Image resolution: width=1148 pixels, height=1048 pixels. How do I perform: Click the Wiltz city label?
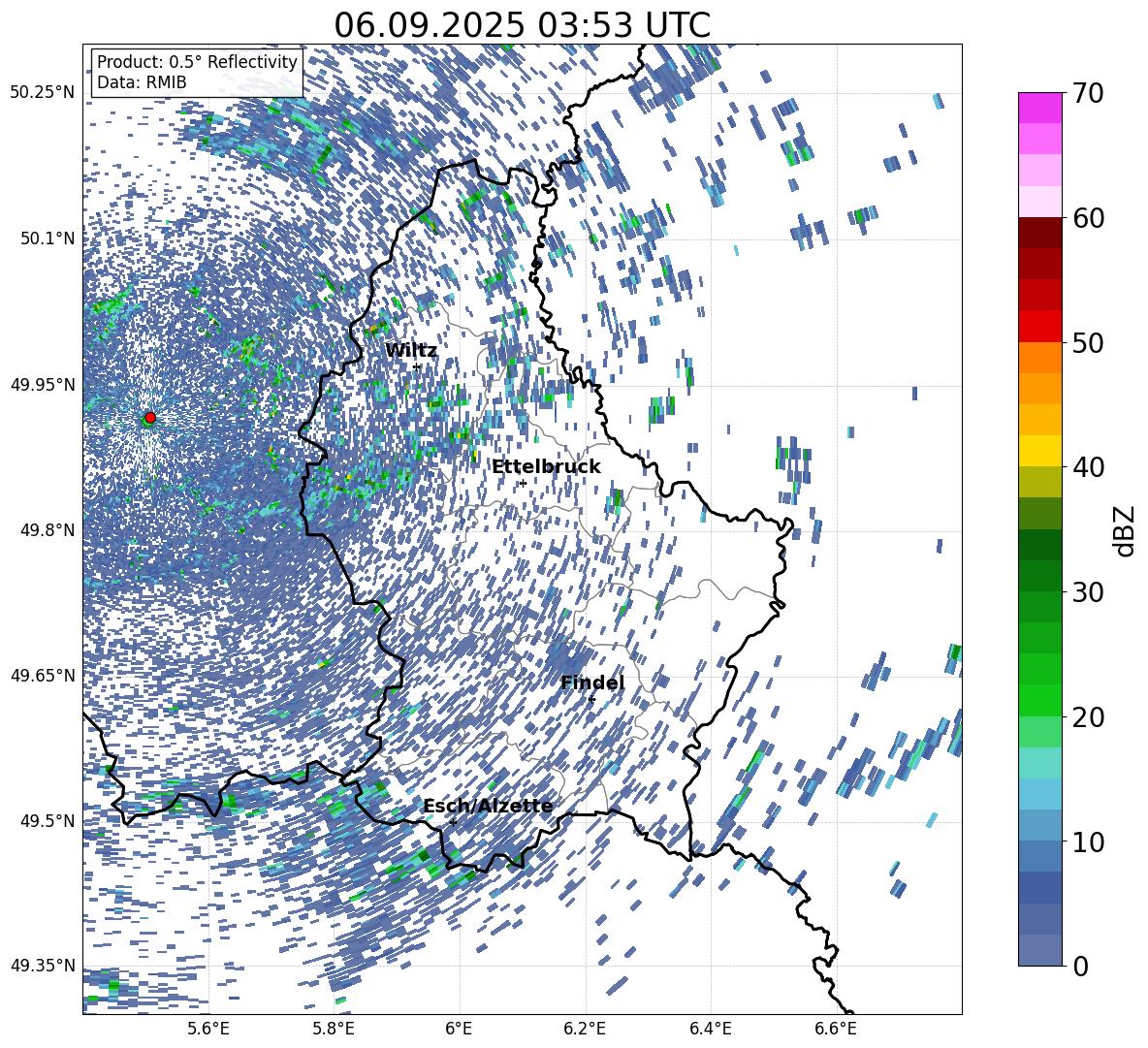pos(411,350)
